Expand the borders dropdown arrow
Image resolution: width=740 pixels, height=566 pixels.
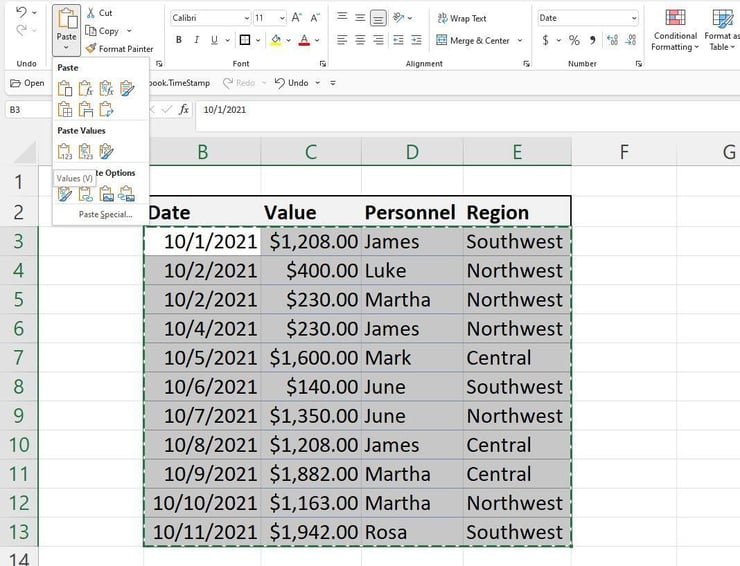tap(258, 40)
